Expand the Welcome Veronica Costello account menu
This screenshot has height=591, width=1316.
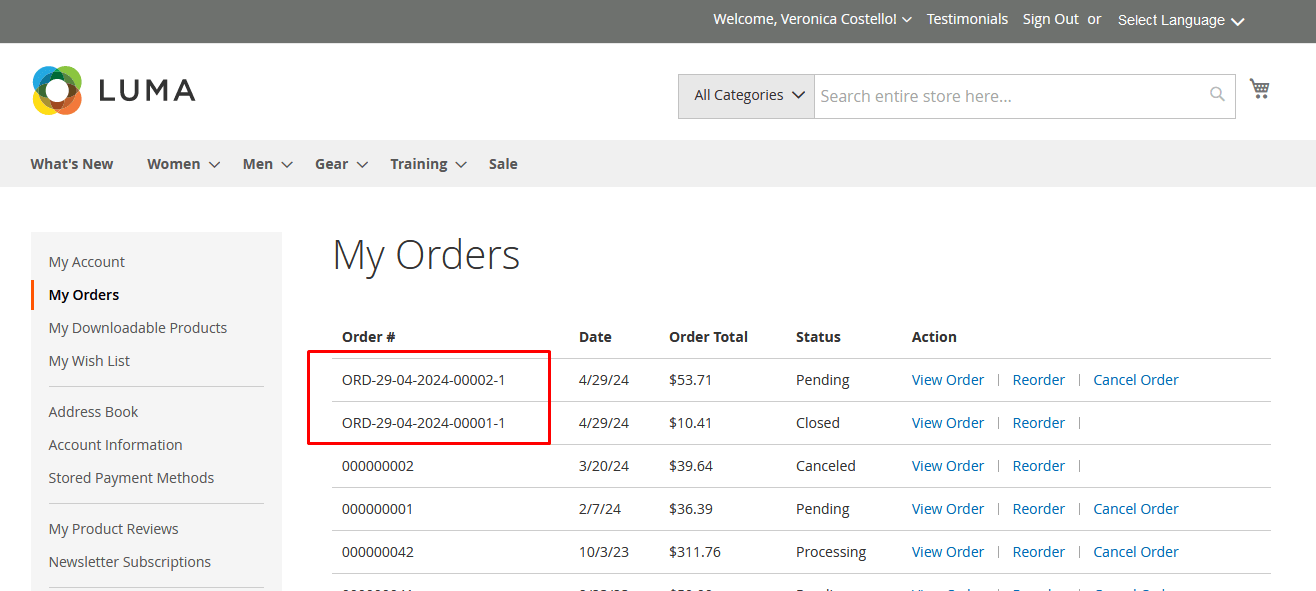811,20
